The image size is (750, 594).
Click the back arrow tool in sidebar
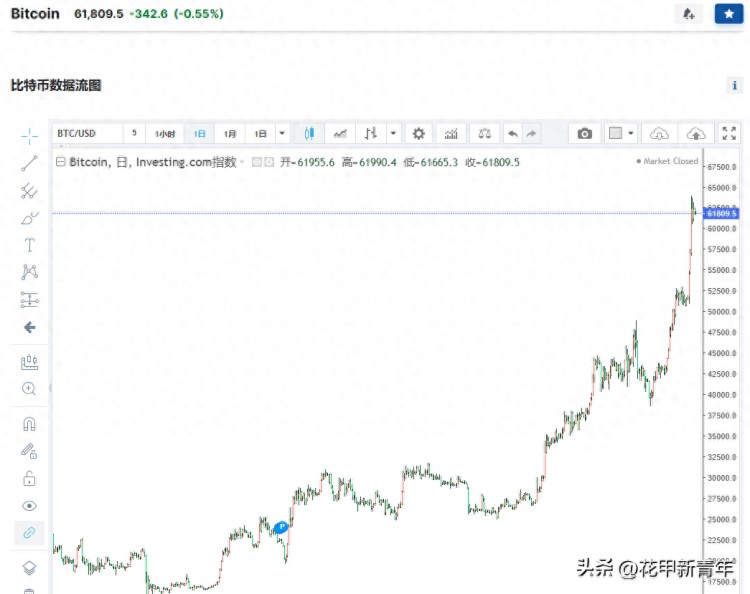coord(29,328)
